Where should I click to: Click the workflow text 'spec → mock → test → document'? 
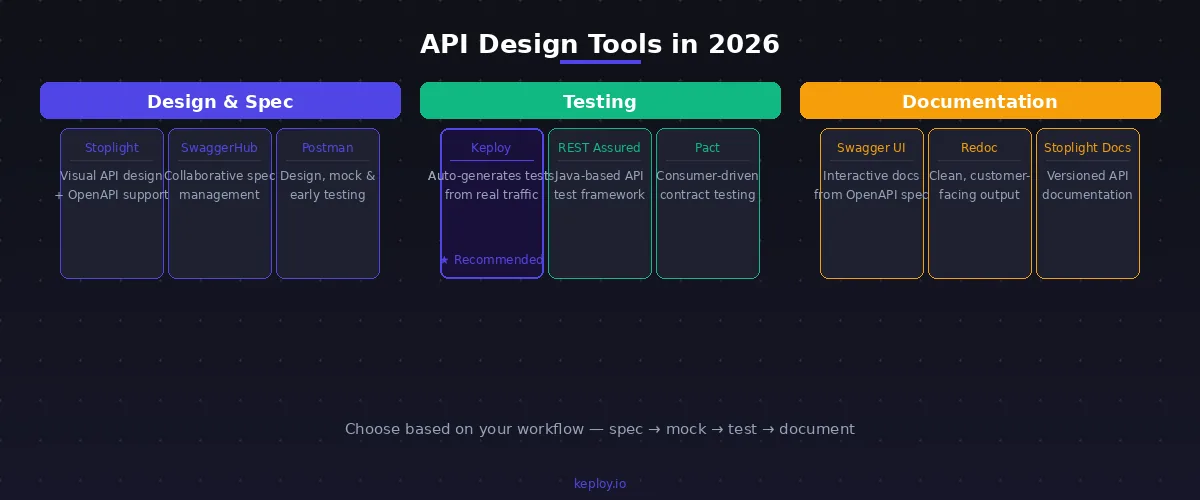732,429
